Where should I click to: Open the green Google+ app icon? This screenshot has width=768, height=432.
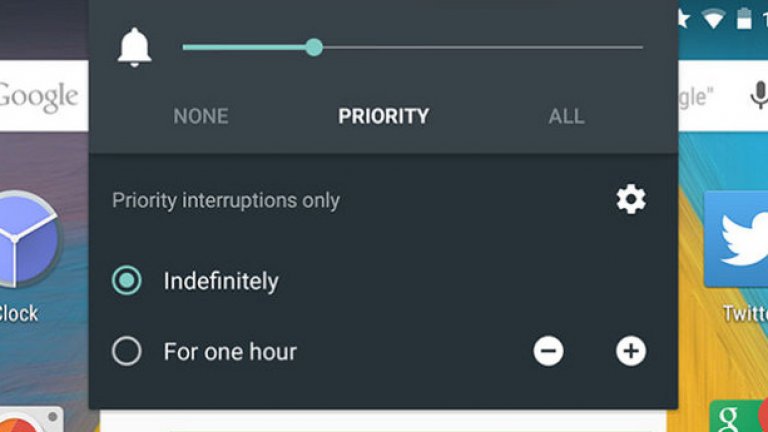[x=730, y=418]
